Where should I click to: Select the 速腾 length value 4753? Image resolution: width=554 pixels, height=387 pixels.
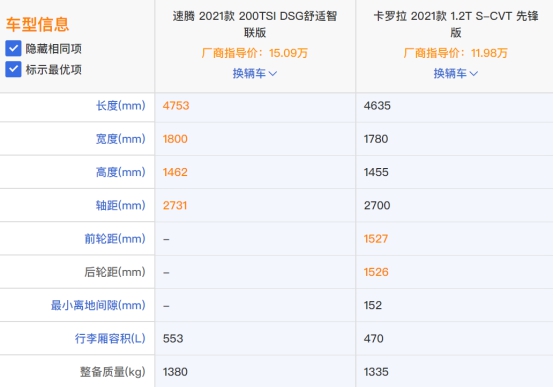(x=176, y=106)
